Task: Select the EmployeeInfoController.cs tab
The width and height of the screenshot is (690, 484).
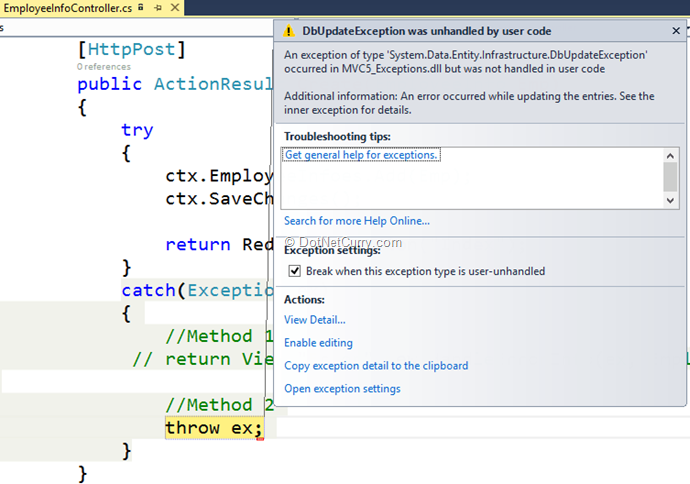Action: (67, 8)
